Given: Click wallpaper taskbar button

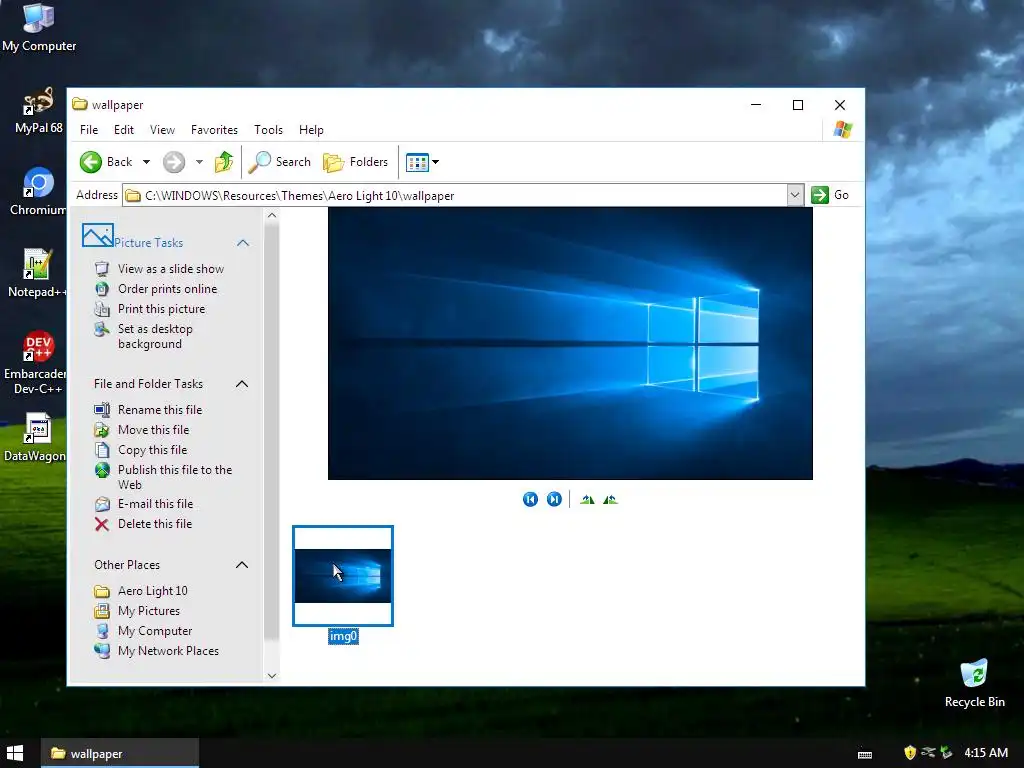Looking at the screenshot, I should (120, 753).
